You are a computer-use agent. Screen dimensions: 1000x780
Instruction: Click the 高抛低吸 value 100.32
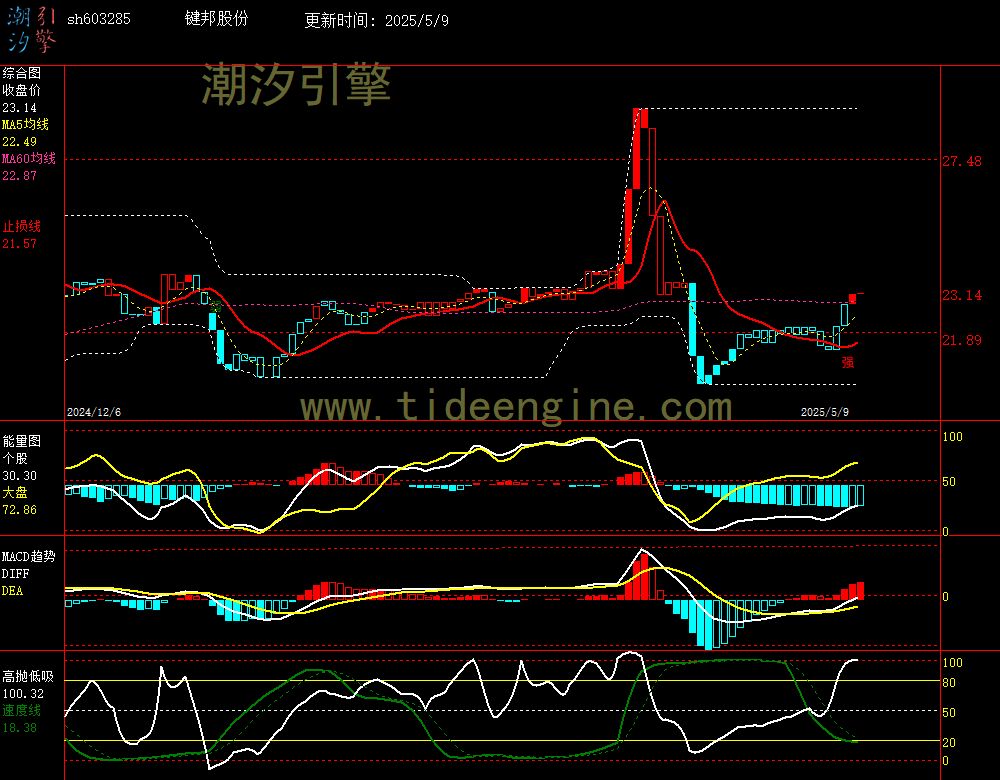pos(23,694)
